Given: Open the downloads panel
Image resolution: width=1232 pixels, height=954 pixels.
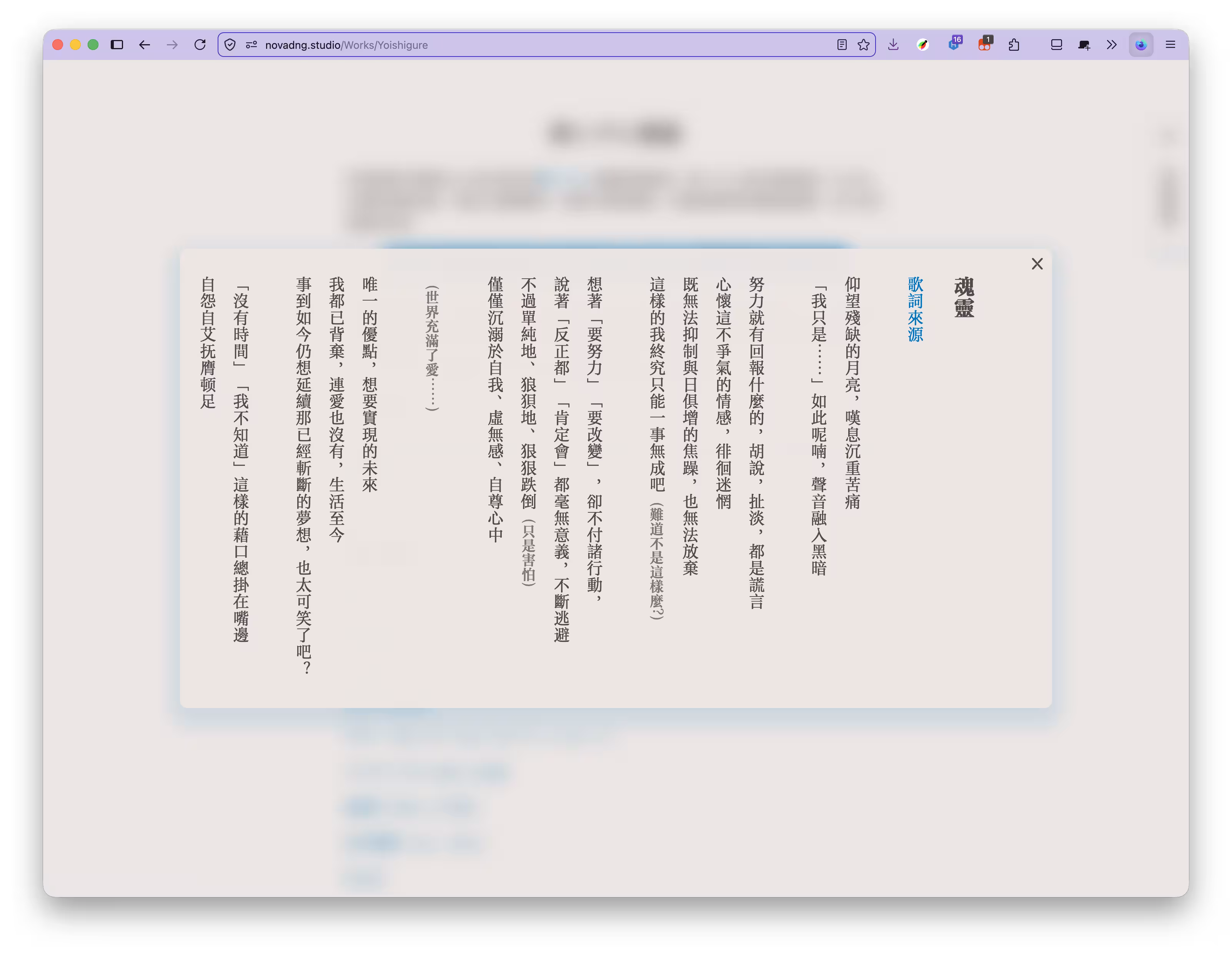Looking at the screenshot, I should [x=893, y=45].
